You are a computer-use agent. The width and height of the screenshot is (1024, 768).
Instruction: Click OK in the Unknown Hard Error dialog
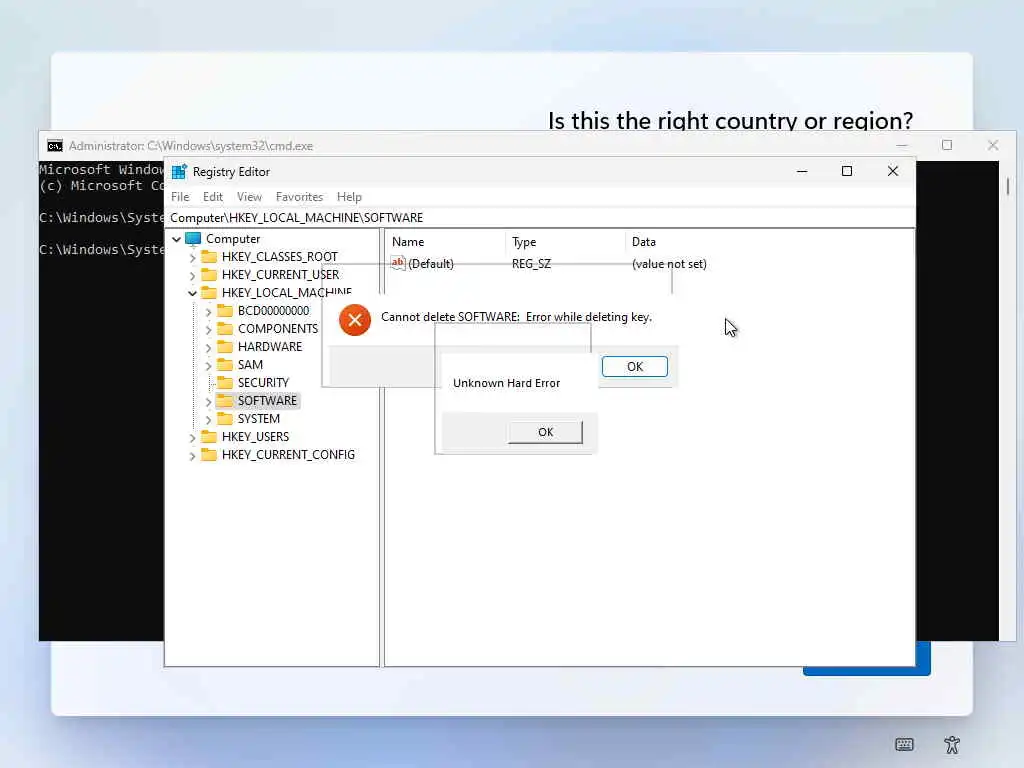[x=545, y=432]
